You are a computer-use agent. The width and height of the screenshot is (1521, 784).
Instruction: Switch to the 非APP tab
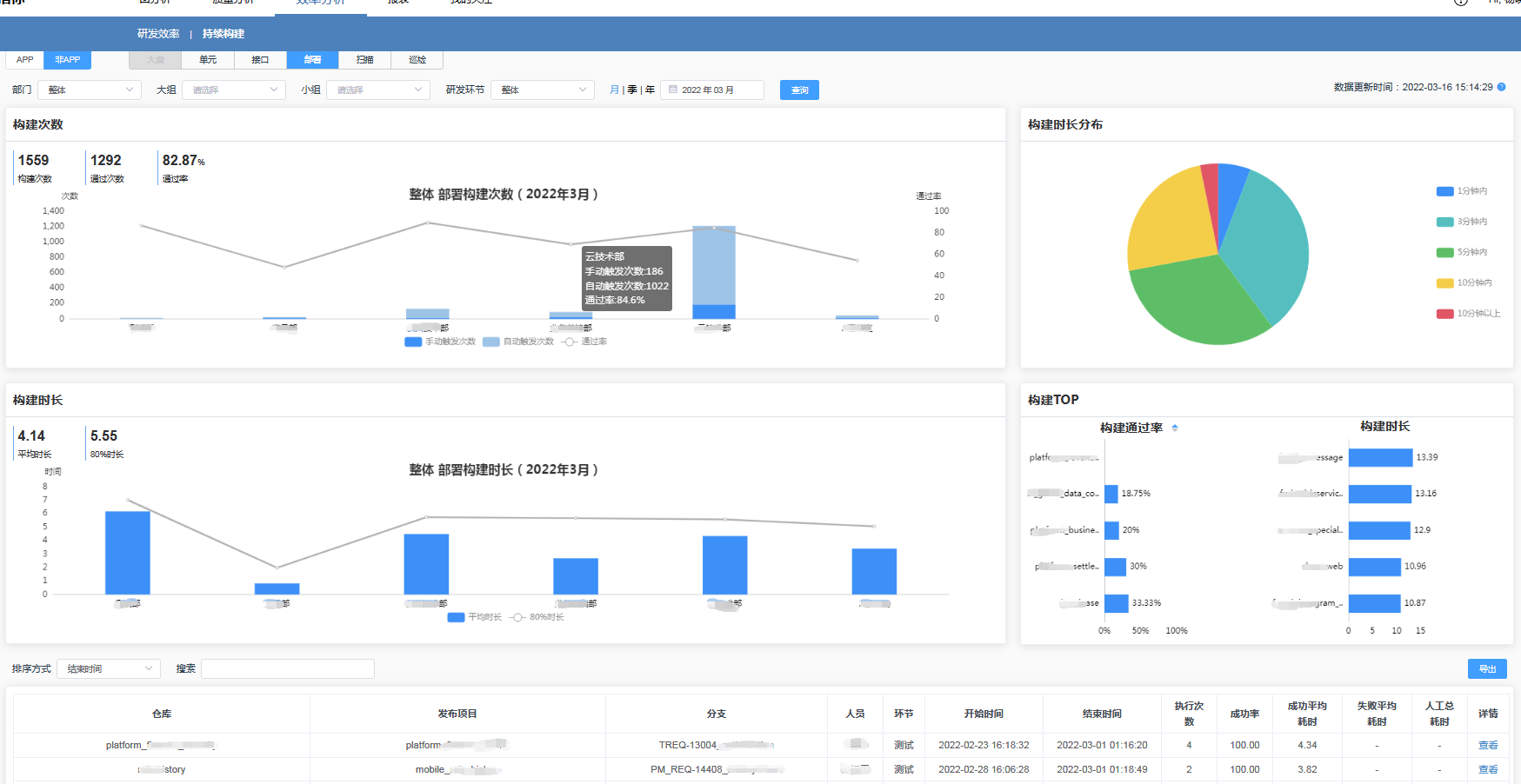point(68,60)
